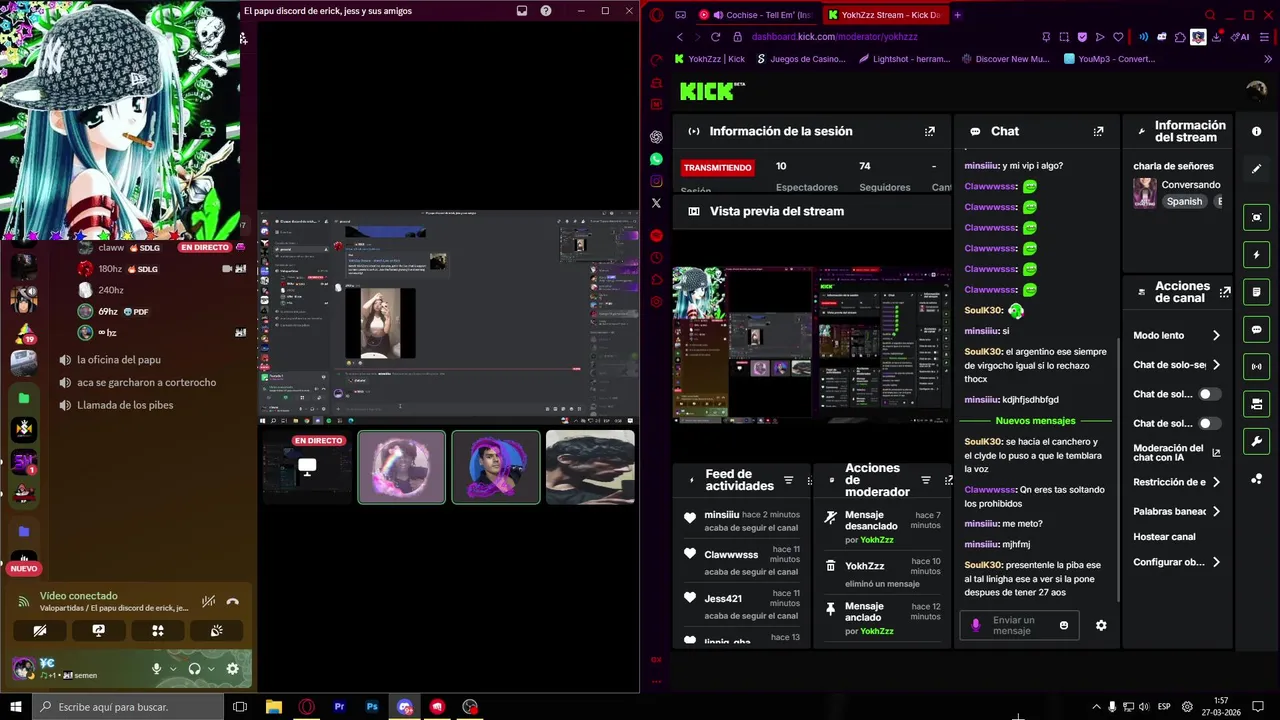Image resolution: width=1280 pixels, height=720 pixels.
Task: Open Discord activities launcher button
Action: click(157, 630)
